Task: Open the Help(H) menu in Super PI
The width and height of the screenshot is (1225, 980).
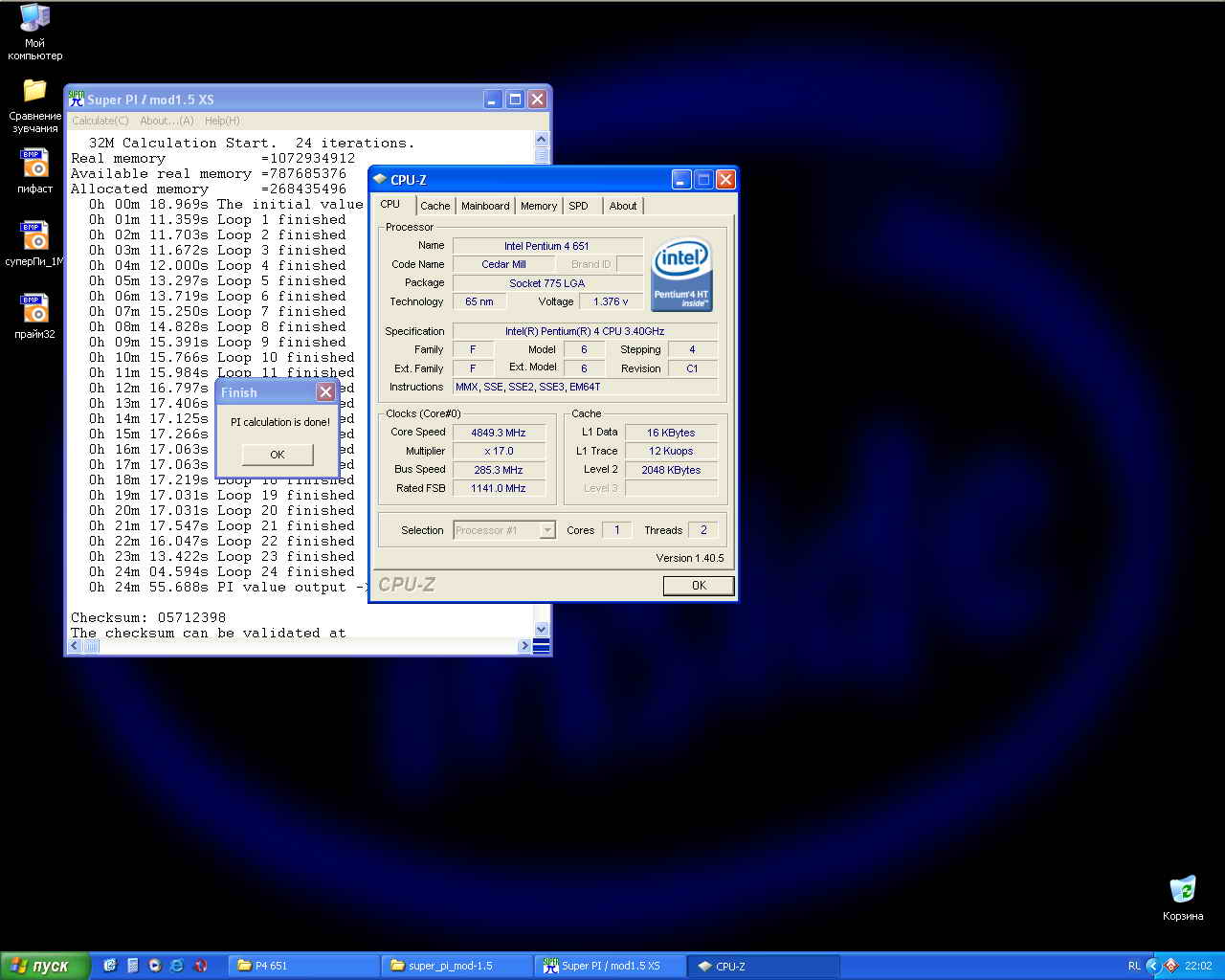Action: [x=222, y=121]
